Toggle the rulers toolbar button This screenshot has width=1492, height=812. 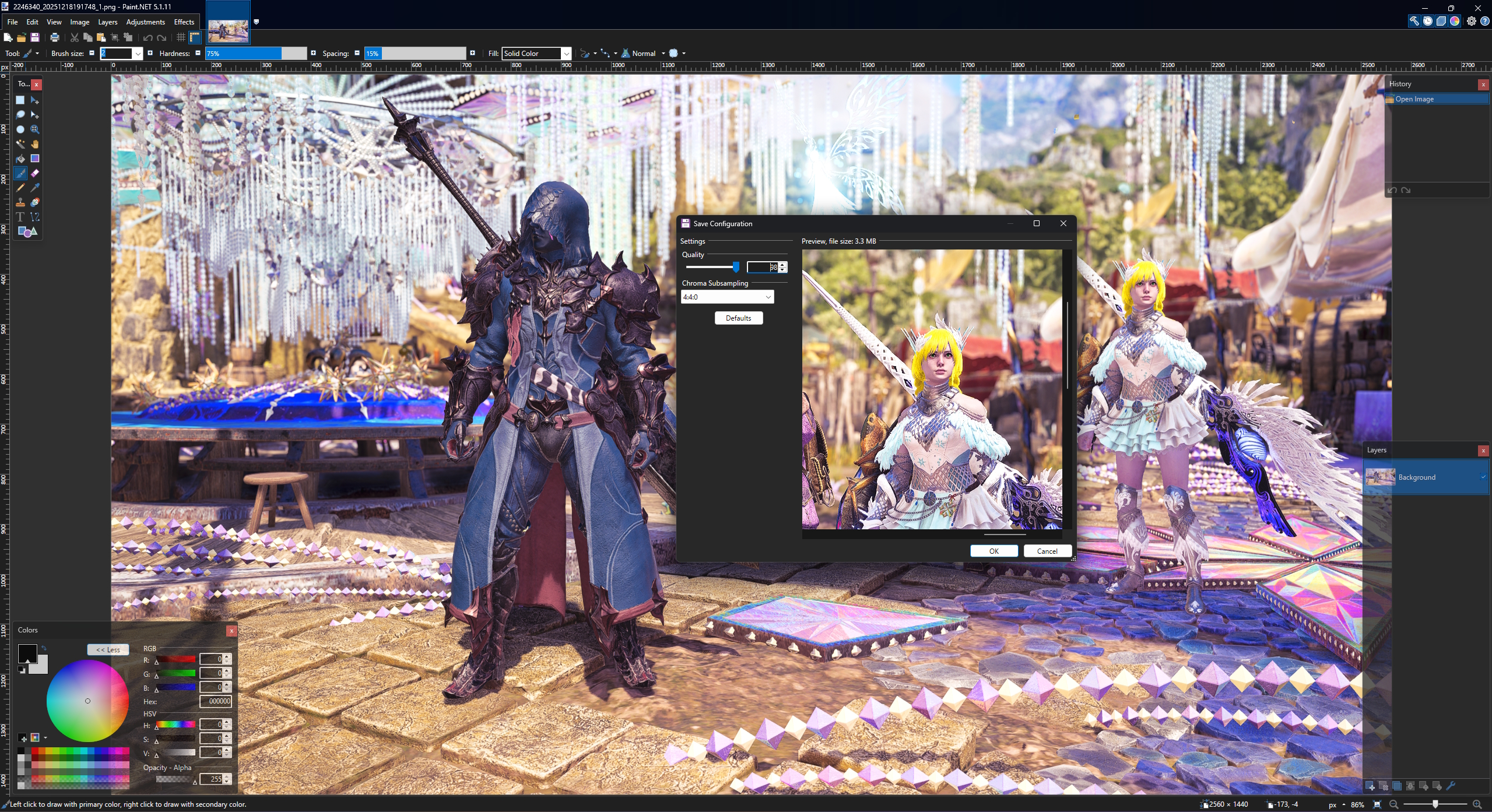195,37
